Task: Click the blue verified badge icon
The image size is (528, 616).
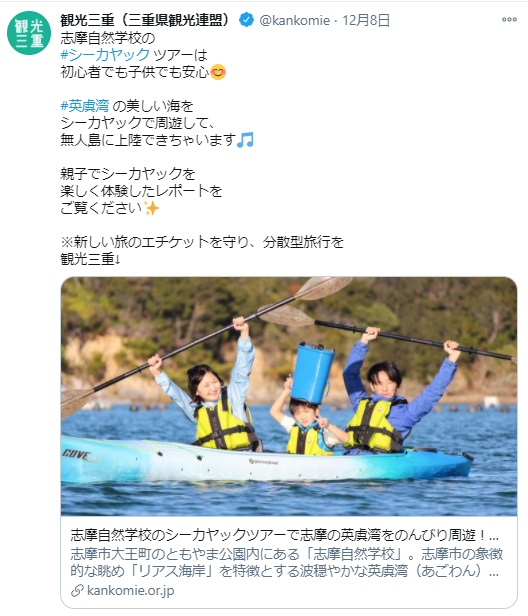Action: (x=246, y=20)
